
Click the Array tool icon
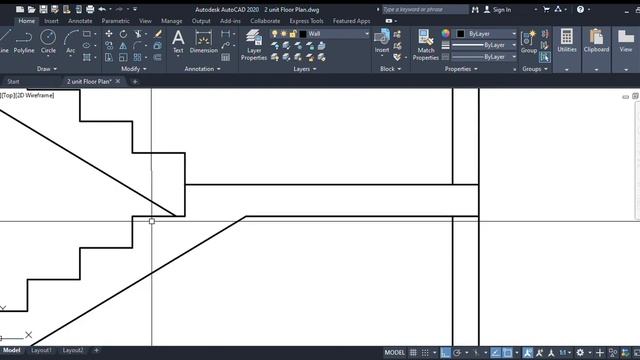138,58
